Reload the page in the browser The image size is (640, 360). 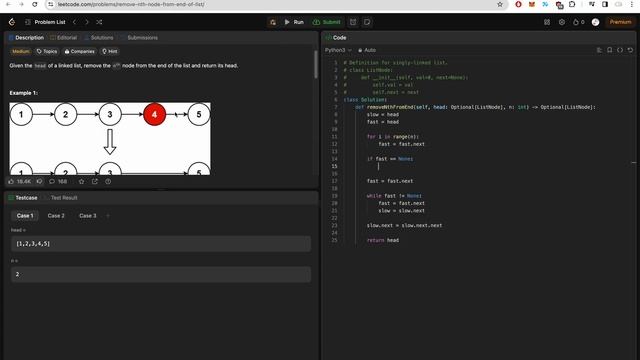coord(35,4)
